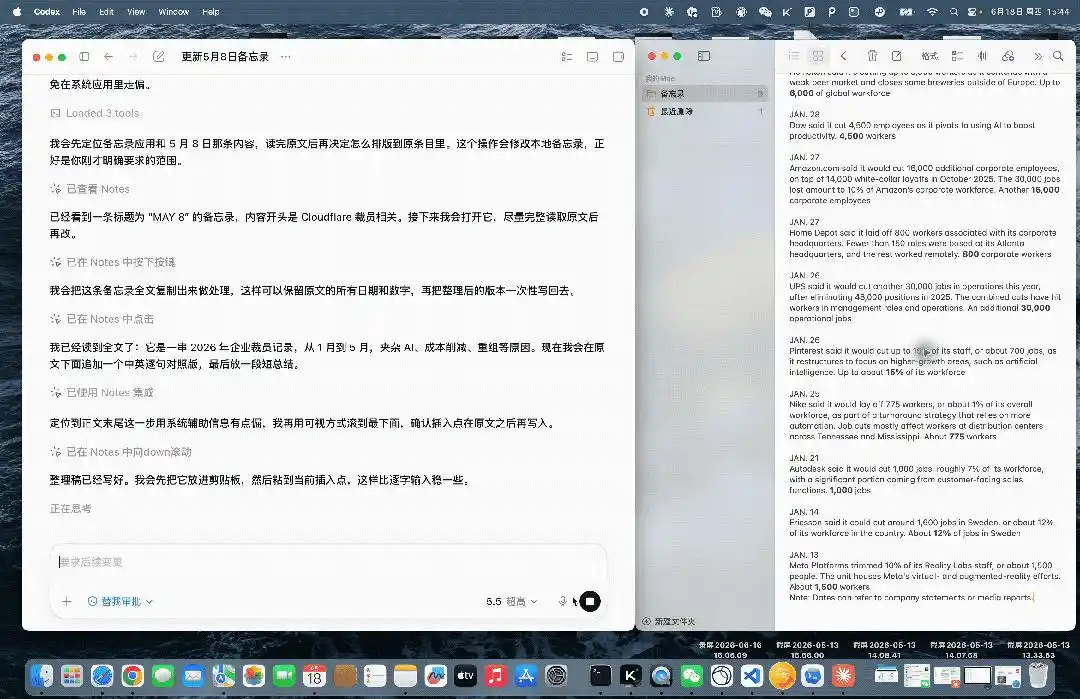The width and height of the screenshot is (1080, 699).
Task: Start a new Codex thread via compose icon
Action: tap(158, 56)
